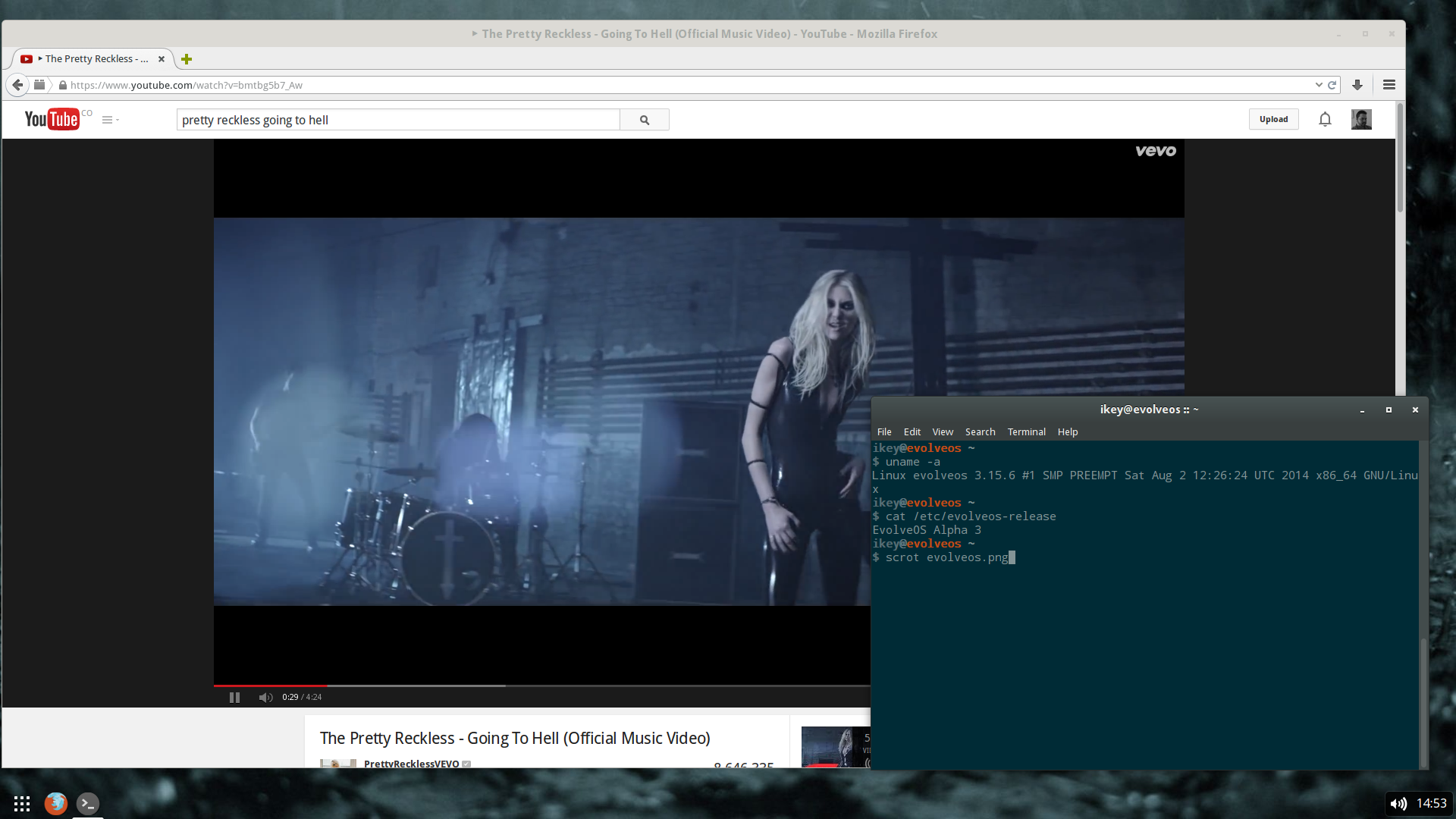Open the terminal Search menu
This screenshot has height=819, width=1456.
pyautogui.click(x=980, y=431)
